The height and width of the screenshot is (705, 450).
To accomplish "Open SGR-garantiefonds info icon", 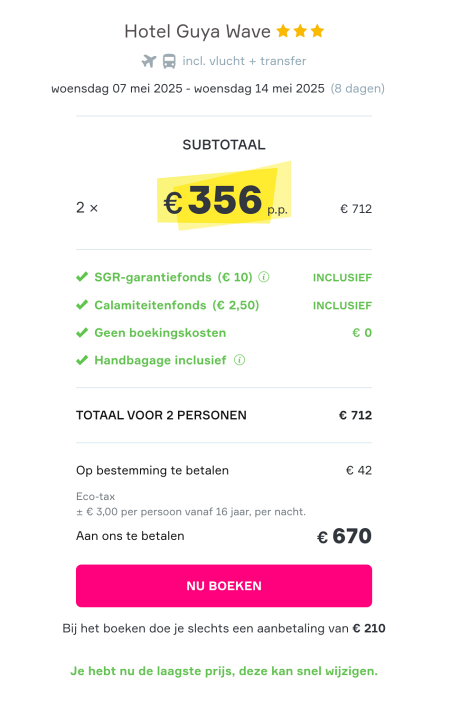I will (264, 277).
